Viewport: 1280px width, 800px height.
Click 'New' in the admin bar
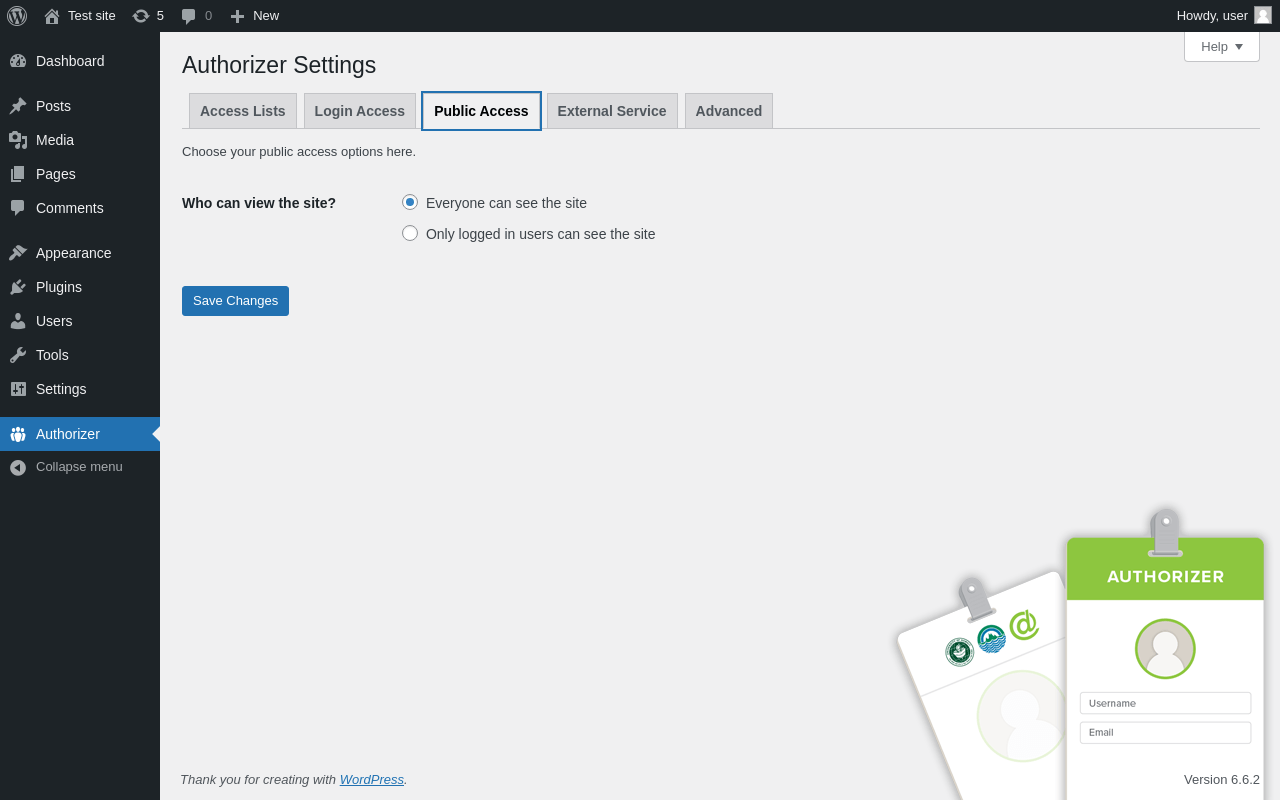tap(266, 16)
